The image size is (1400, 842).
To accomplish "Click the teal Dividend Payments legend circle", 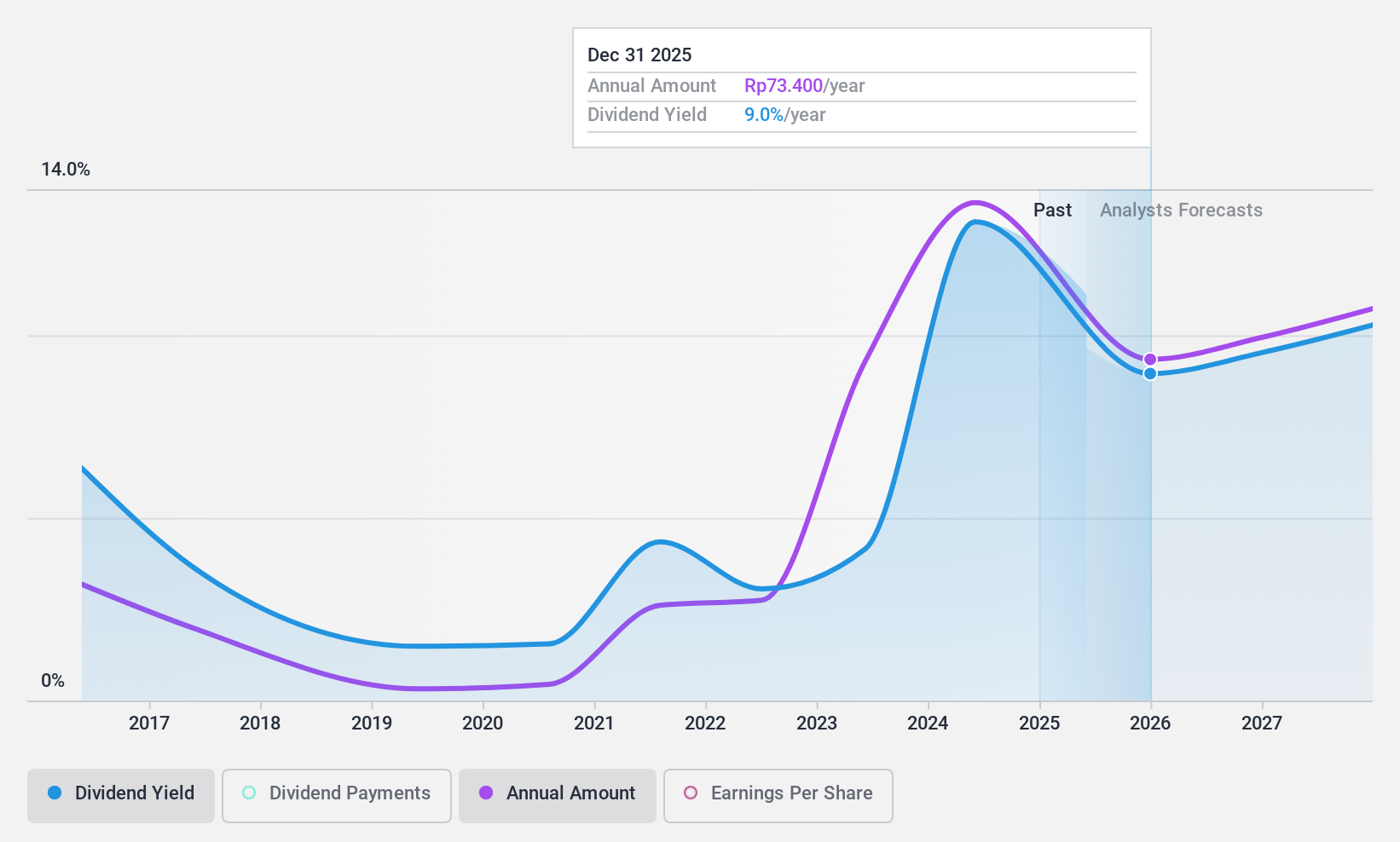I will pos(249,793).
